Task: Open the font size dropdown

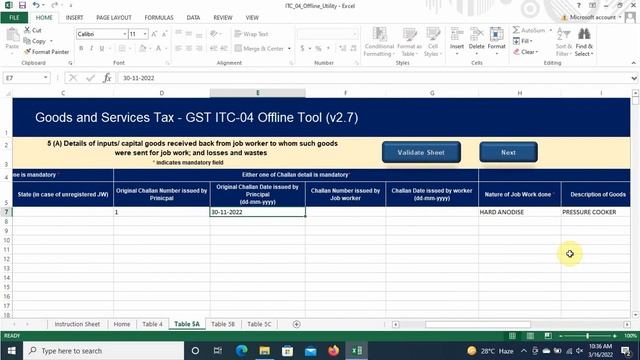Action: click(x=145, y=34)
